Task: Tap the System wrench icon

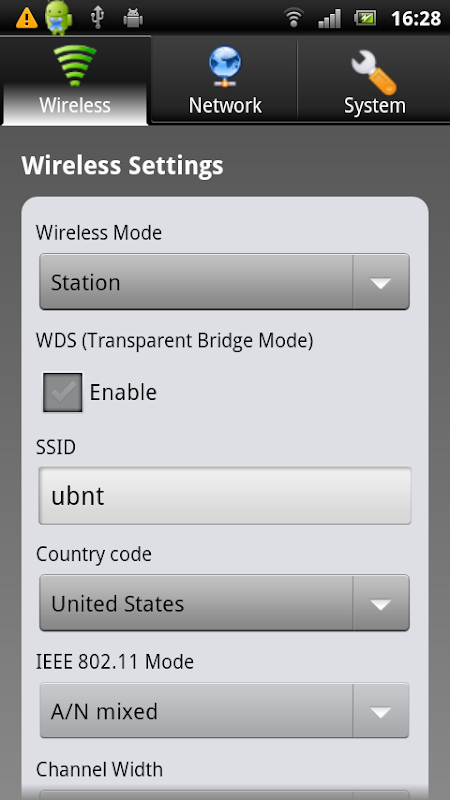Action: coord(374,73)
